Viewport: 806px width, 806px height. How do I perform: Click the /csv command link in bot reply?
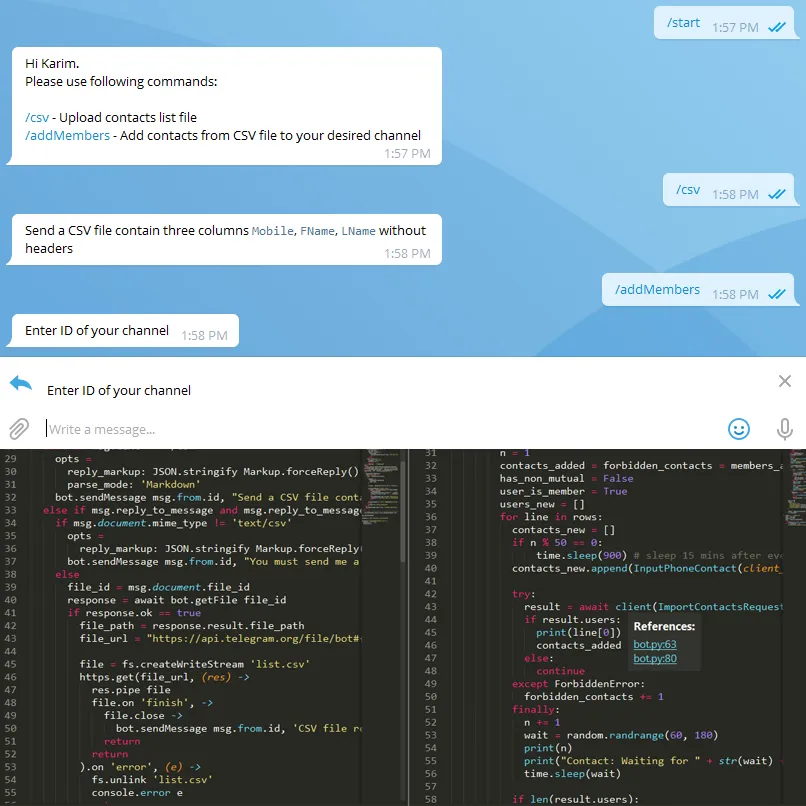click(37, 117)
